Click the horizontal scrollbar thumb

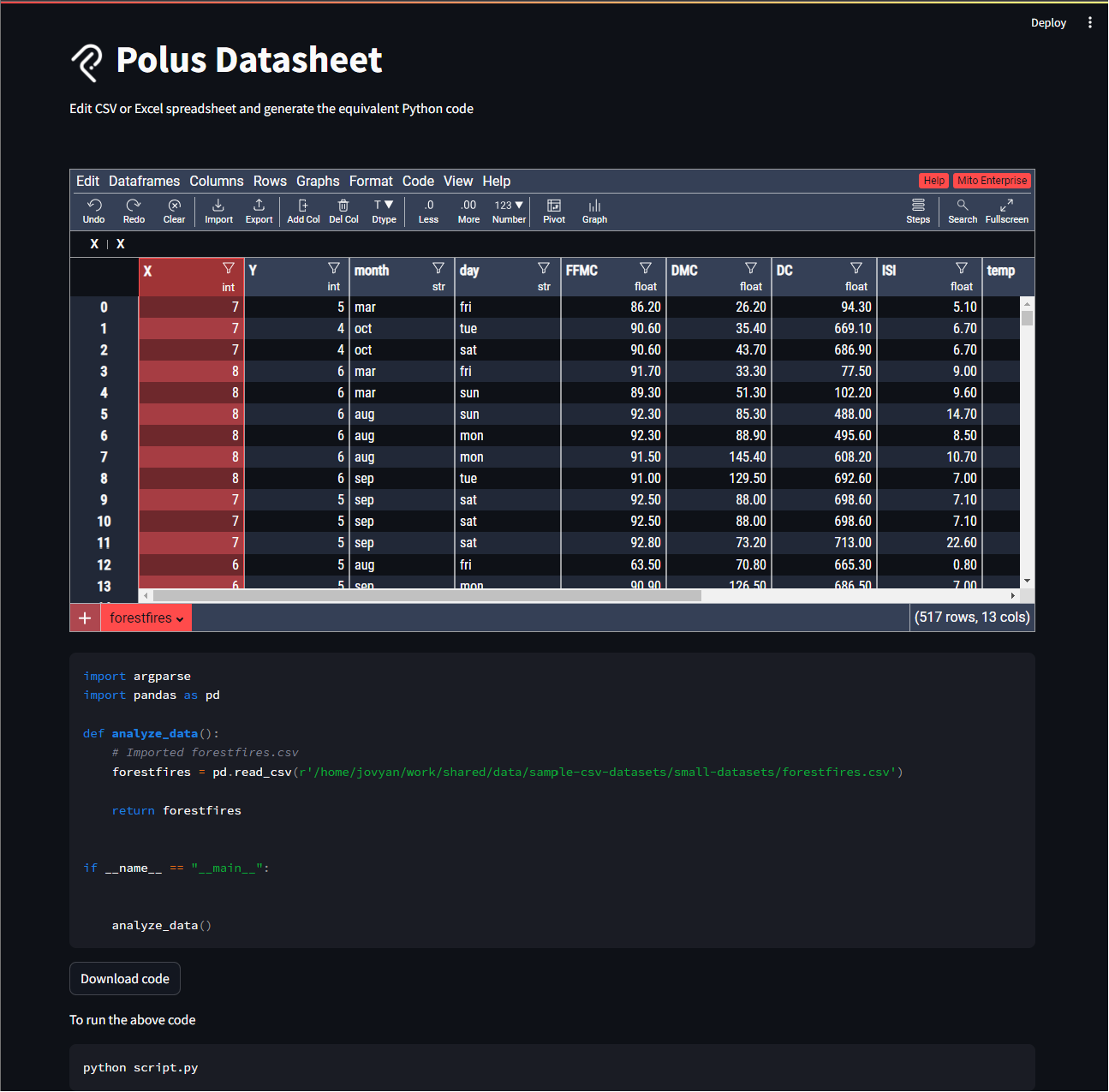tap(426, 595)
